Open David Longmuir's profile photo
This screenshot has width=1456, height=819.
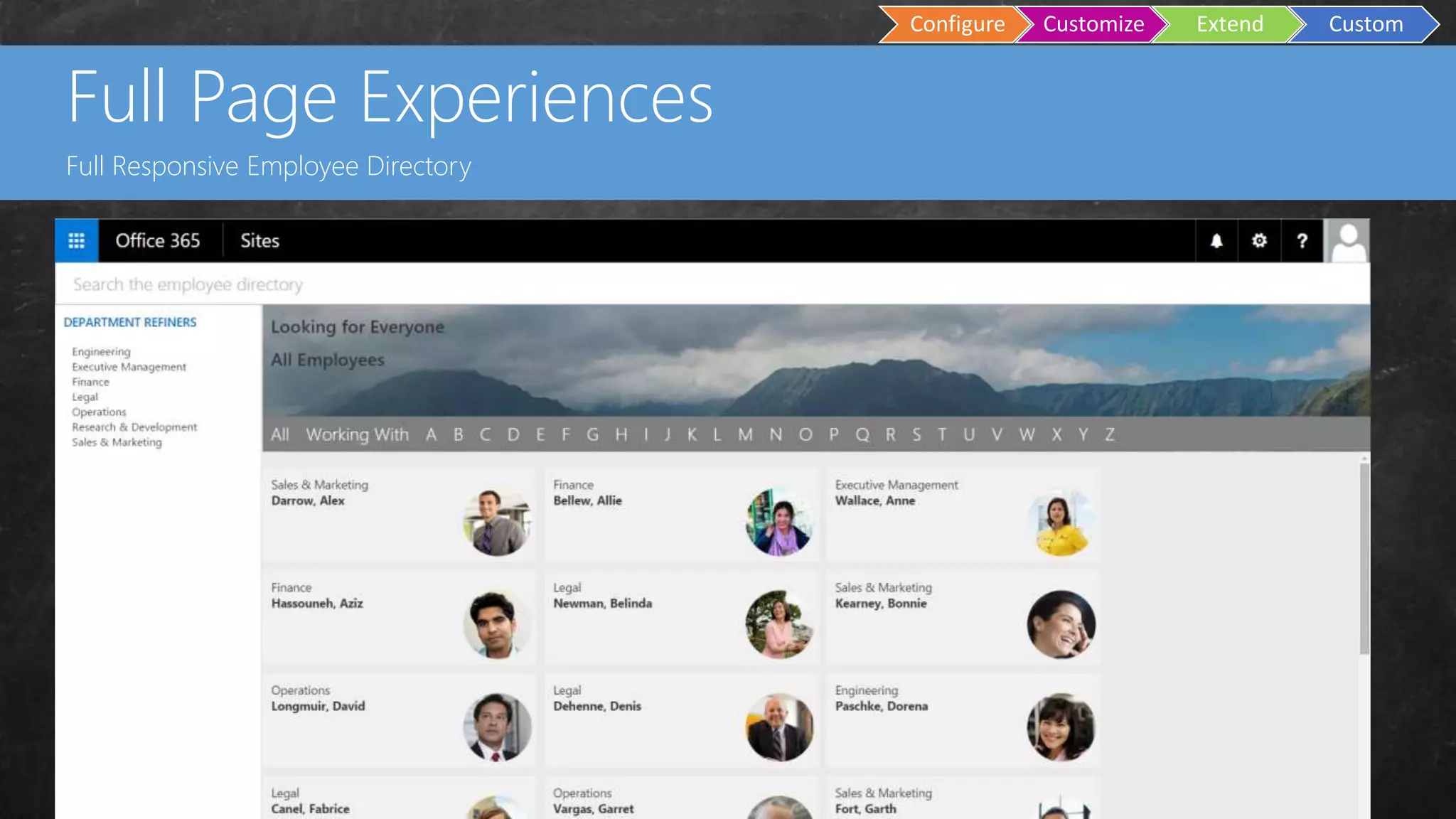[x=497, y=727]
